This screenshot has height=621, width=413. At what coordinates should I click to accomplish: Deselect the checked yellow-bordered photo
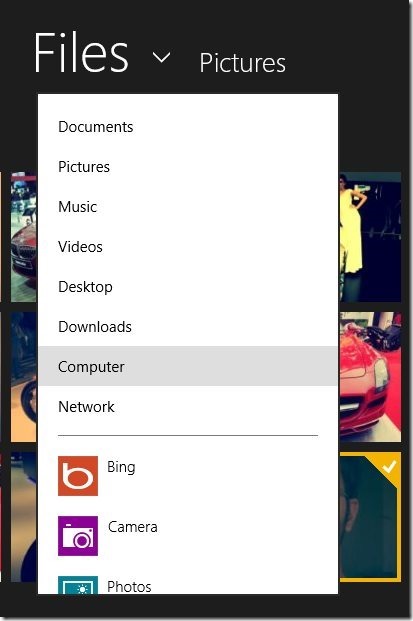(x=370, y=517)
